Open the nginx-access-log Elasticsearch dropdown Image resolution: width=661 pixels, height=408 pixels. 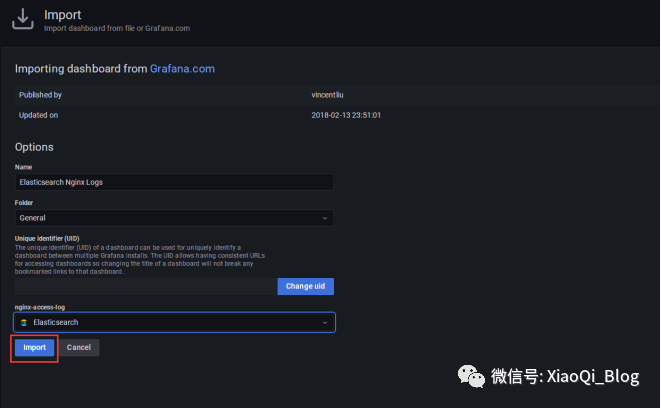pyautogui.click(x=175, y=322)
